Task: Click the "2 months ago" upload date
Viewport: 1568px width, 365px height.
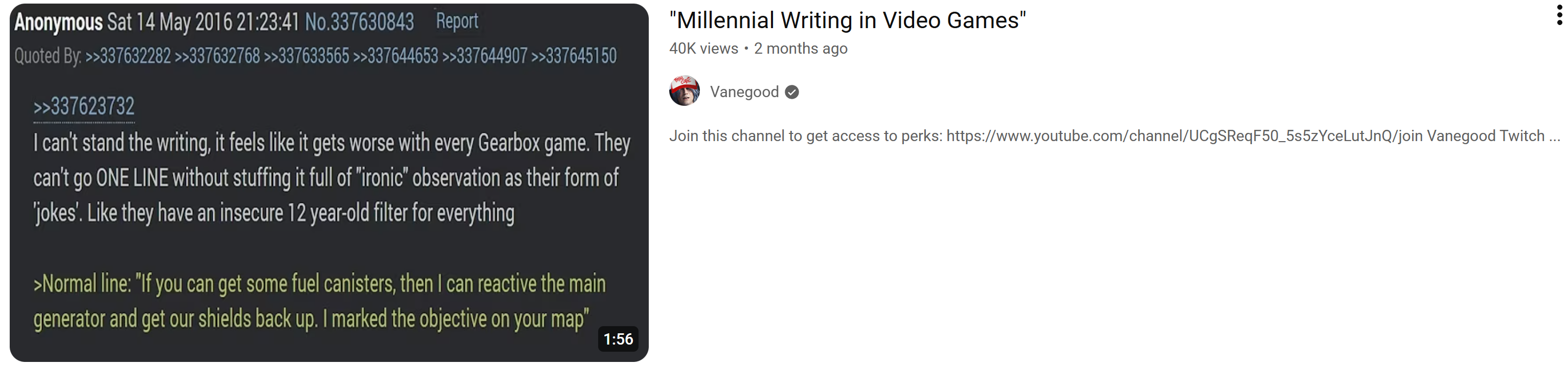Action: tap(801, 49)
